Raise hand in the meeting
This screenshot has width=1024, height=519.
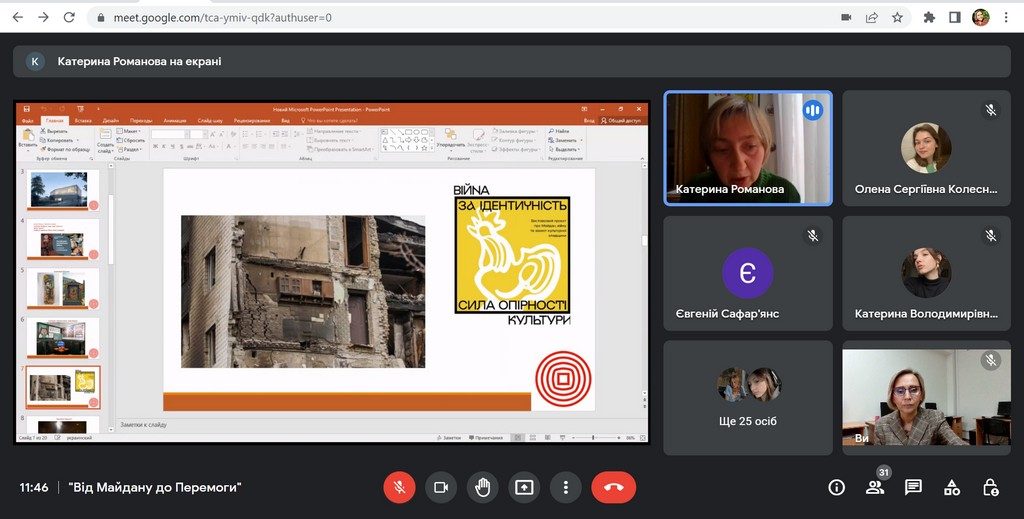coord(482,487)
